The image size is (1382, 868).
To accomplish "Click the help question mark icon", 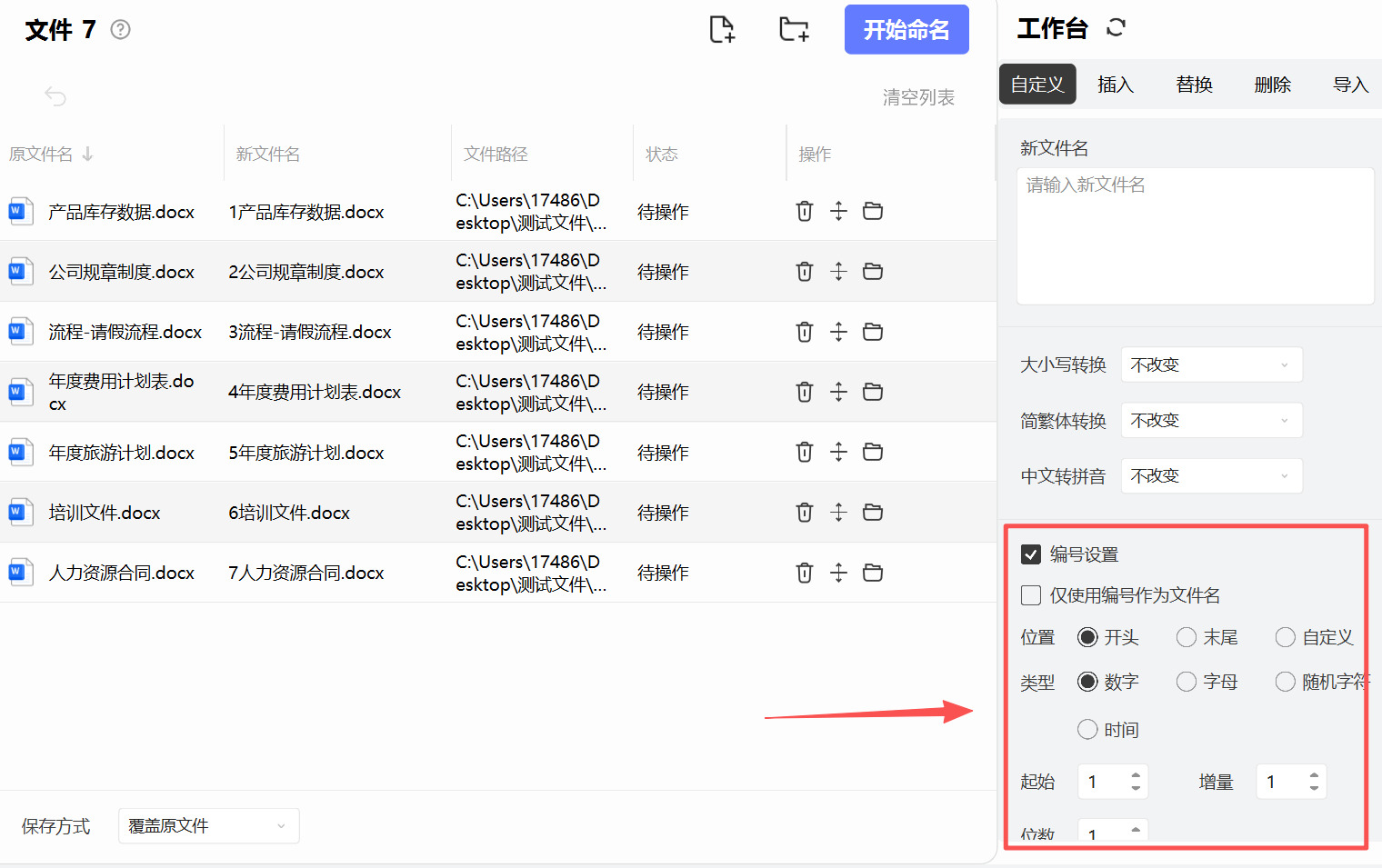I will pyautogui.click(x=120, y=30).
